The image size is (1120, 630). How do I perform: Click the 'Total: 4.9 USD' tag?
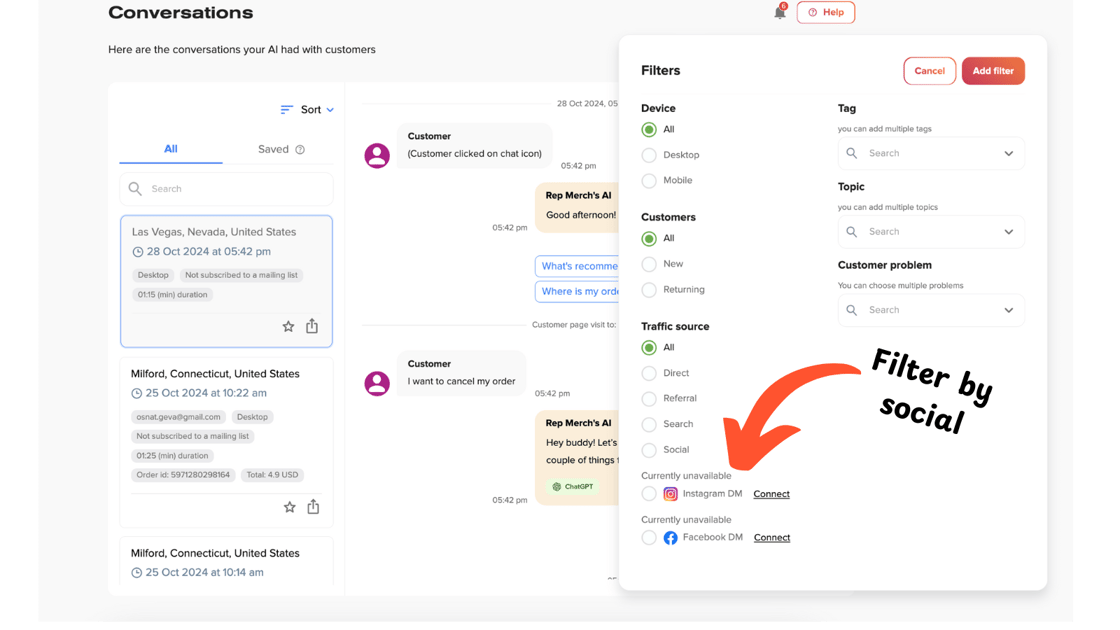(272, 474)
